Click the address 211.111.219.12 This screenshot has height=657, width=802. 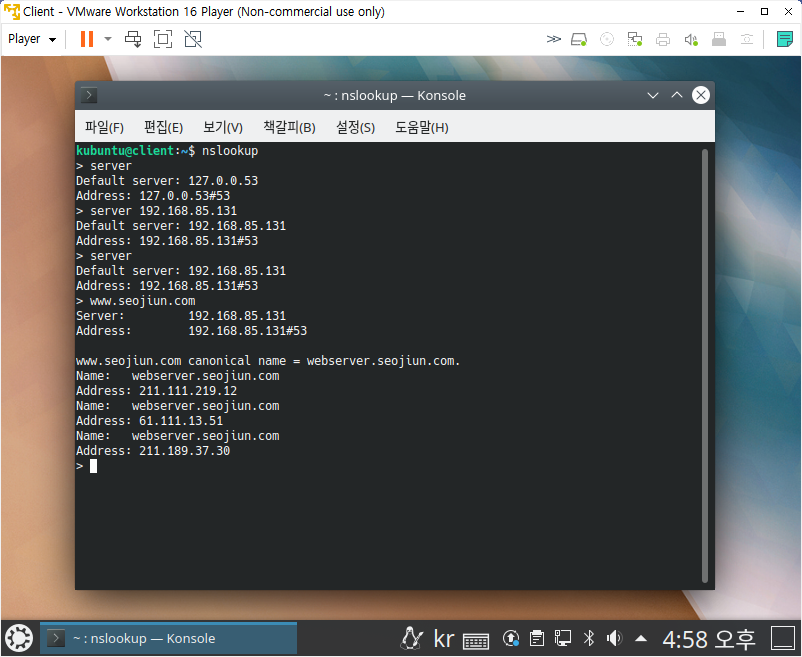pos(188,391)
